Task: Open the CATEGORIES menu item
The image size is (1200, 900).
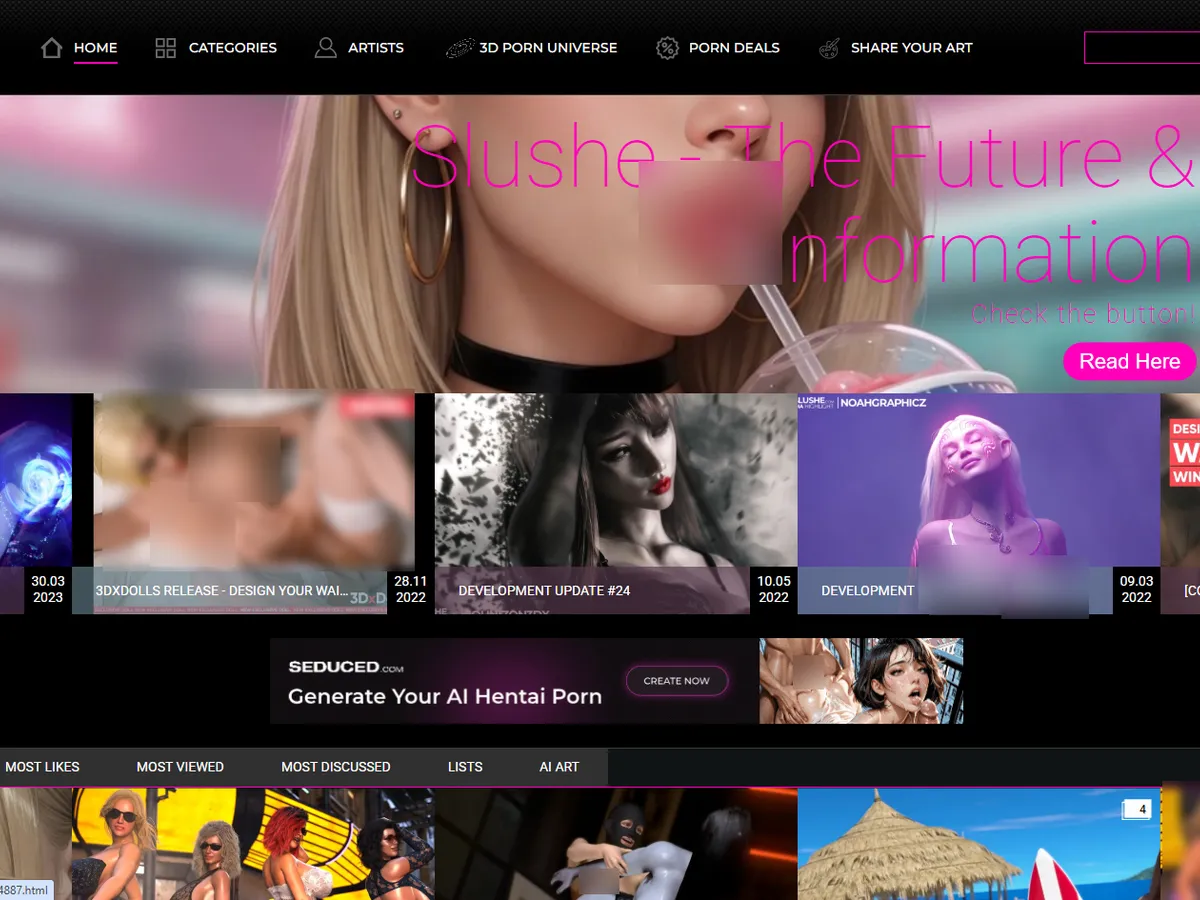Action: pyautogui.click(x=233, y=47)
